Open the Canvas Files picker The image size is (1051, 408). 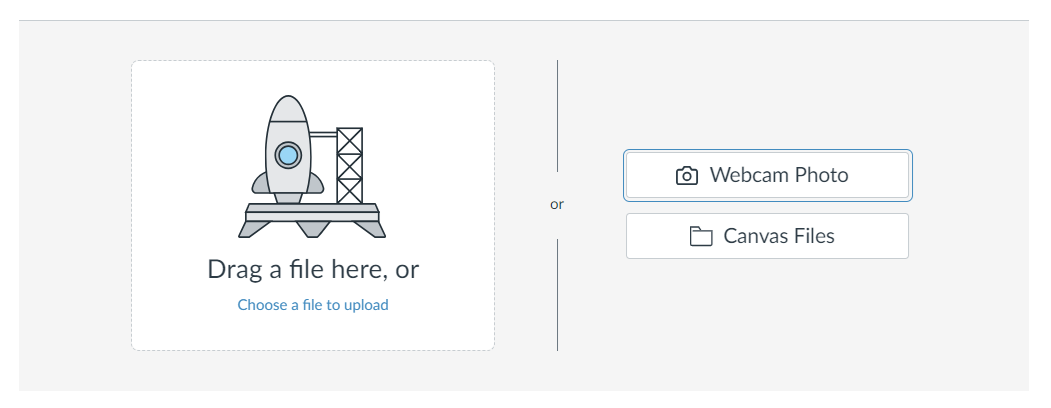pos(767,236)
